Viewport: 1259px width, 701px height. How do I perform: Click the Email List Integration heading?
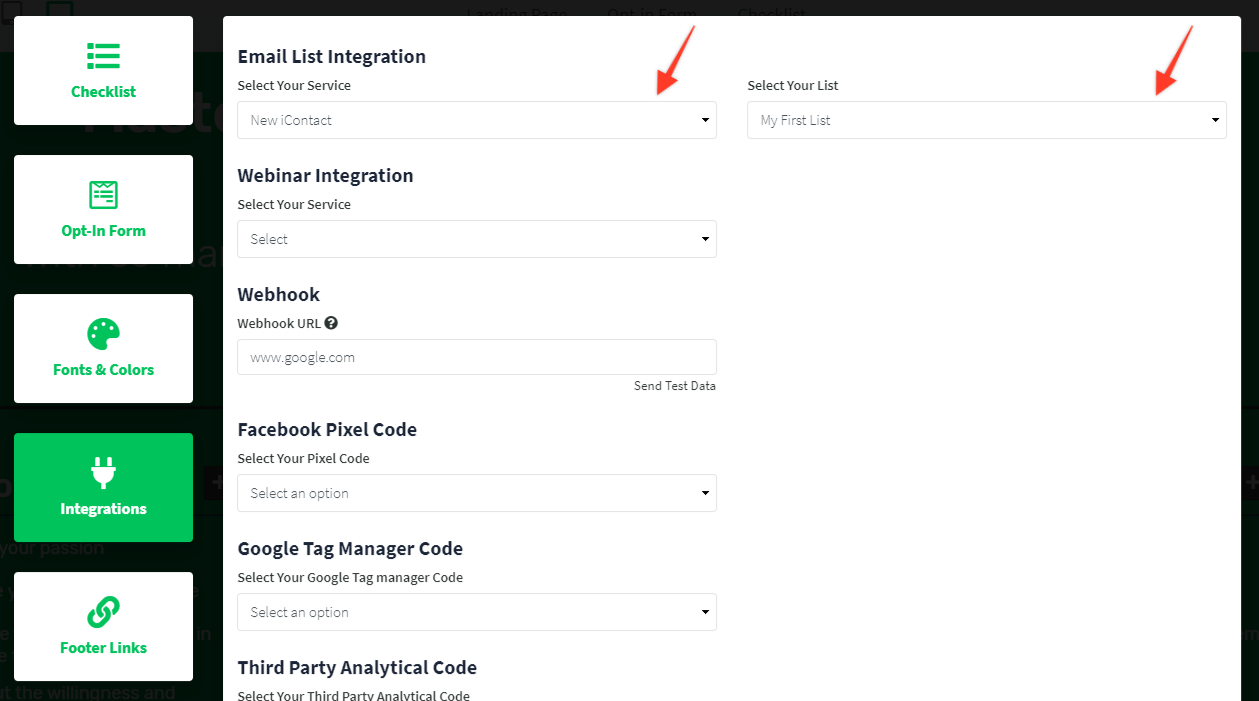(332, 57)
